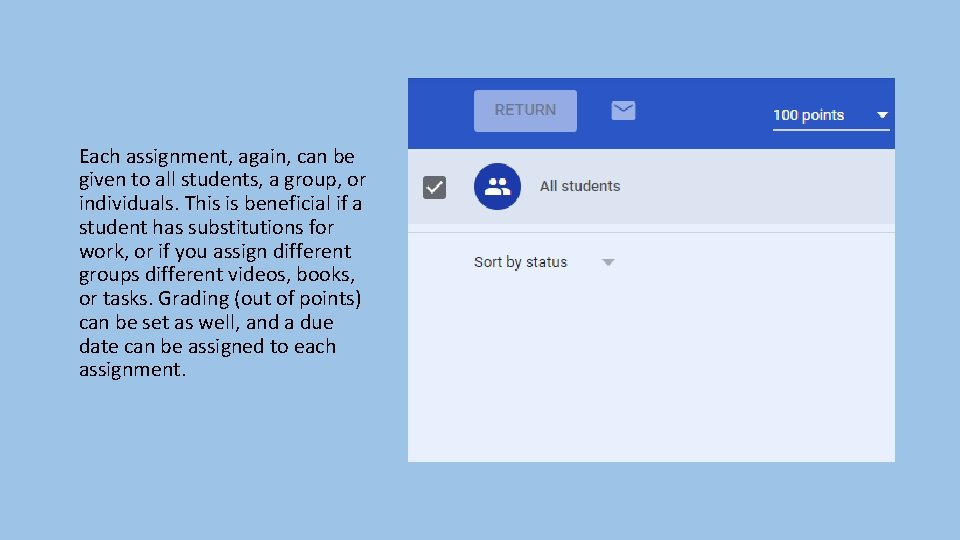Click the RETURN button
This screenshot has height=540, width=960.
tap(525, 111)
